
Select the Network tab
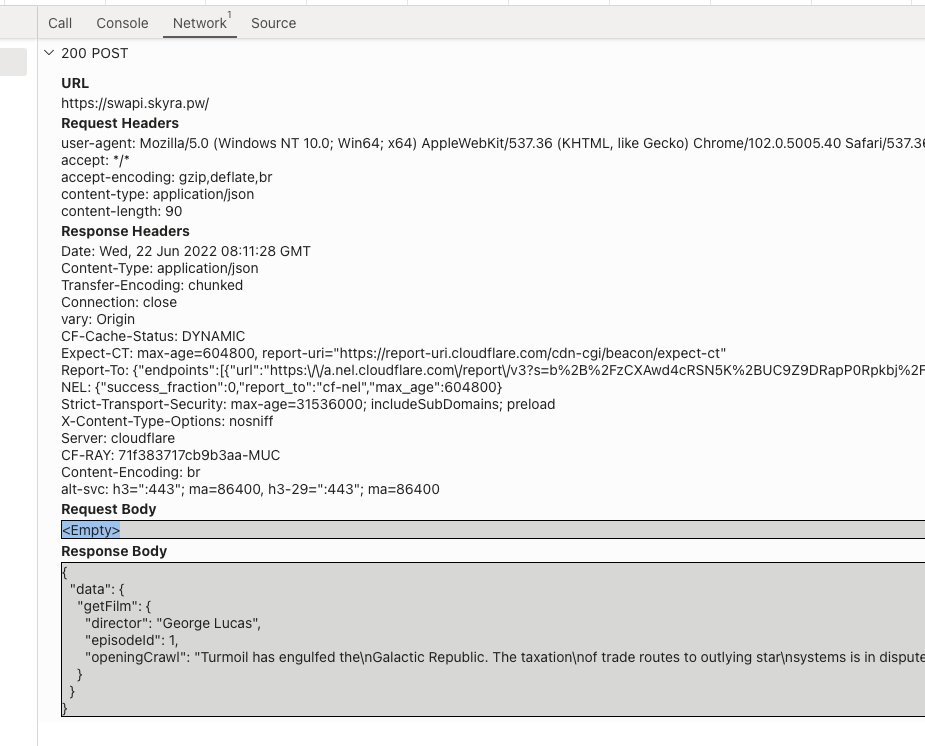coord(199,23)
